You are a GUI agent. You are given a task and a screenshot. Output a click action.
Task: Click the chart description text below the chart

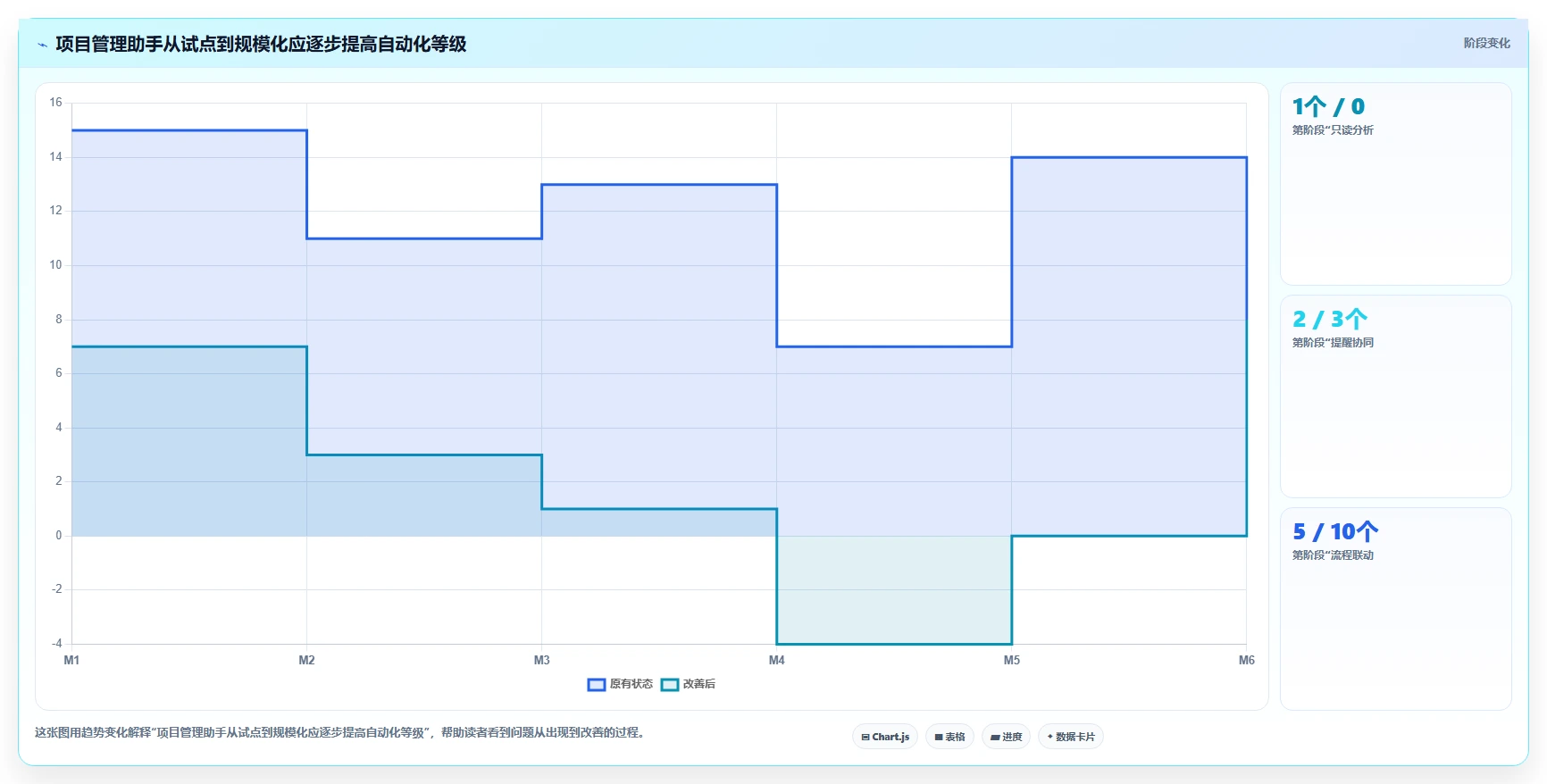pos(340,733)
